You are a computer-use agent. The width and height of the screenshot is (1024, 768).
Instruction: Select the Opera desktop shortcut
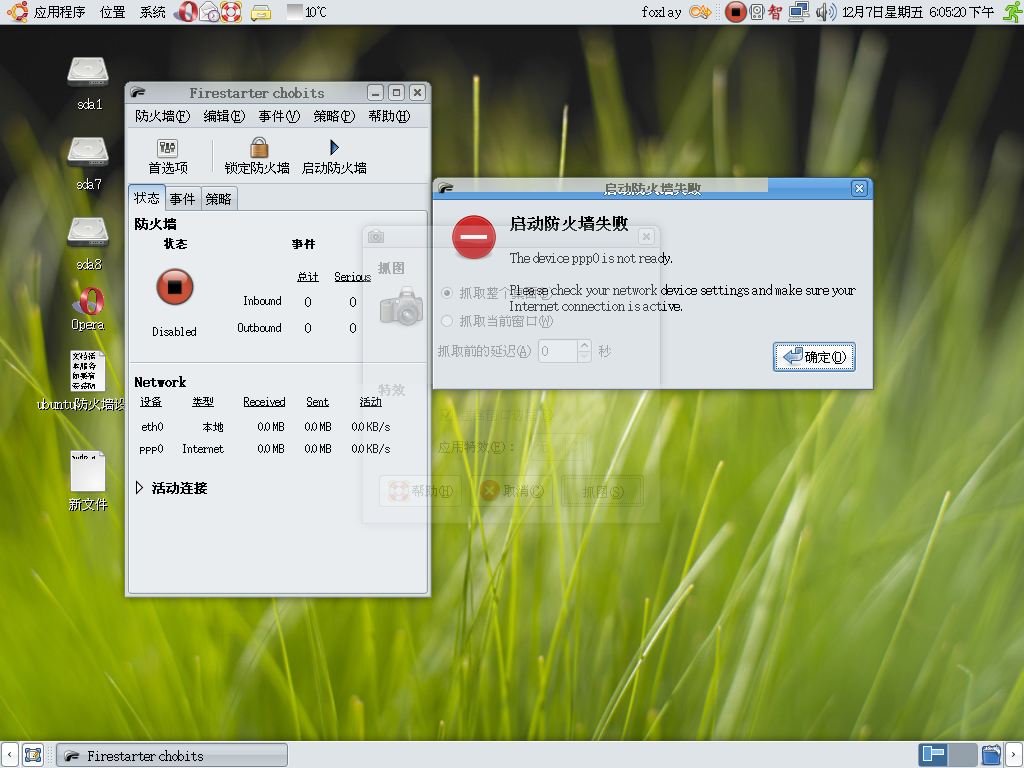click(88, 309)
